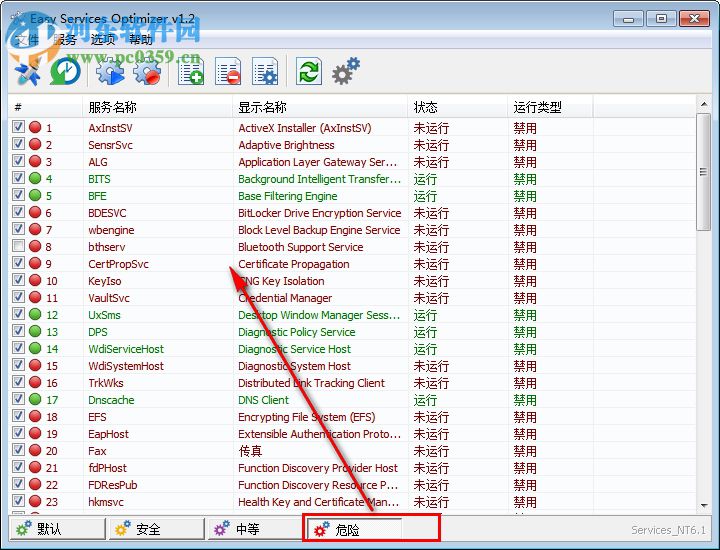Select the CertPropSvc service name
This screenshot has height=550, width=720.
118,264
